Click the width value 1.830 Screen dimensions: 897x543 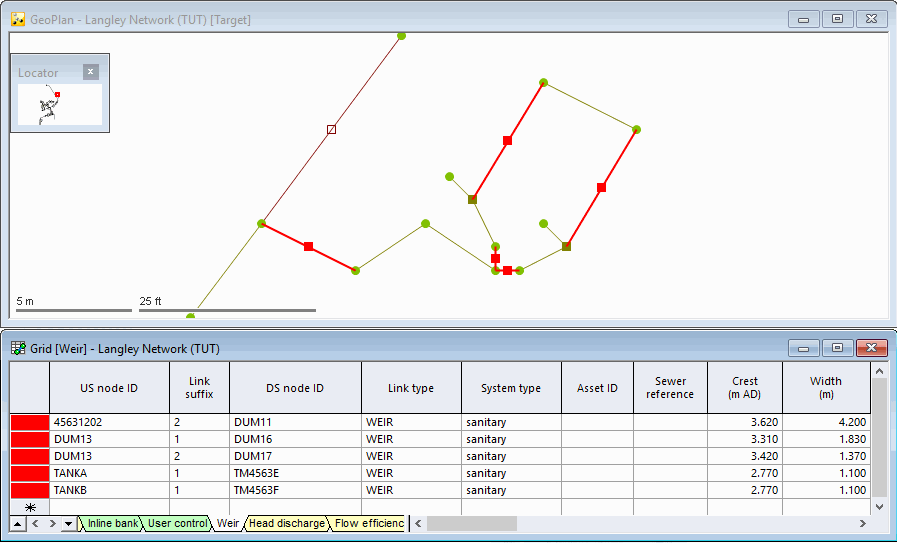[826, 439]
